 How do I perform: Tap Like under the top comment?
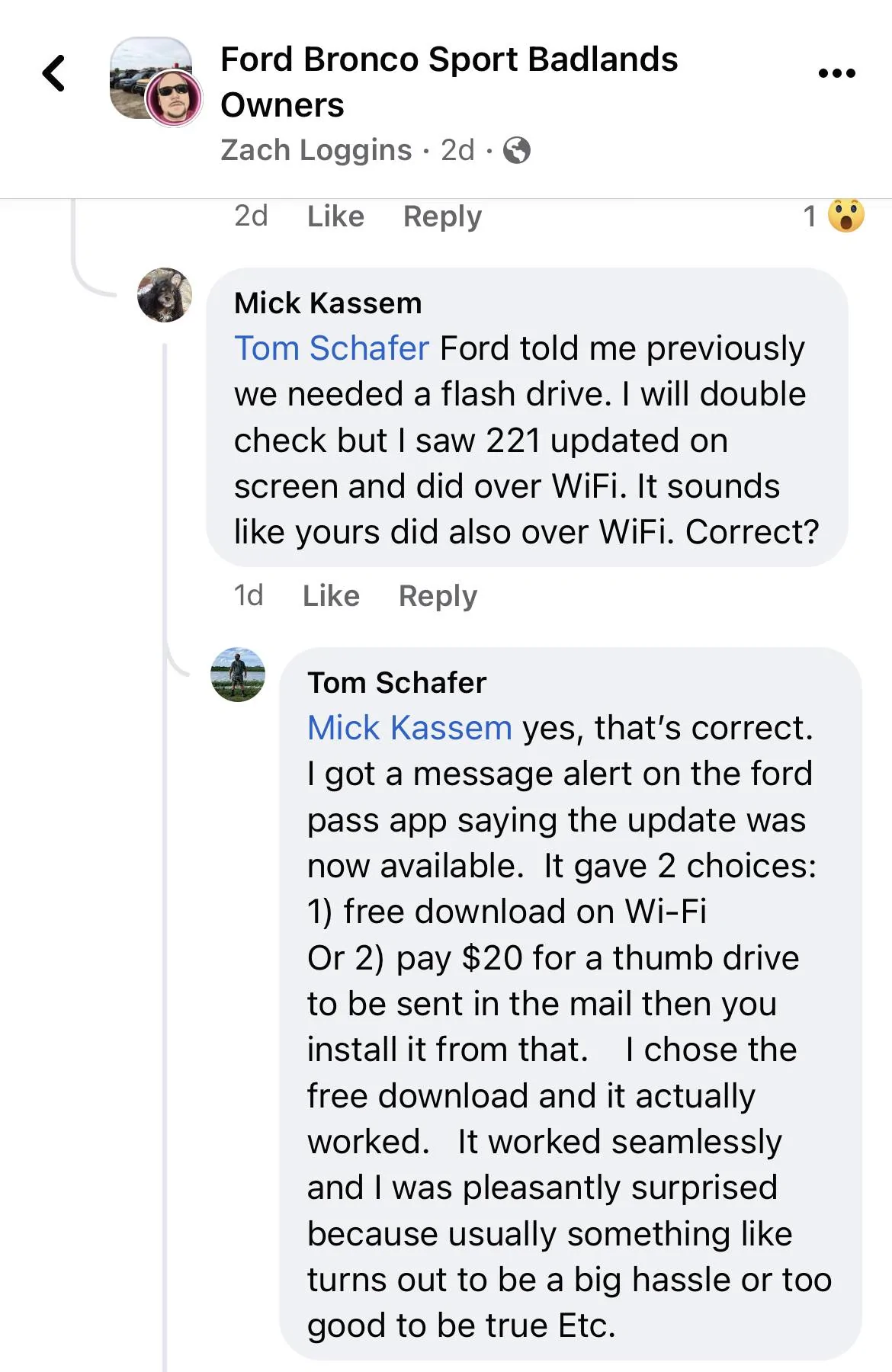click(x=335, y=216)
